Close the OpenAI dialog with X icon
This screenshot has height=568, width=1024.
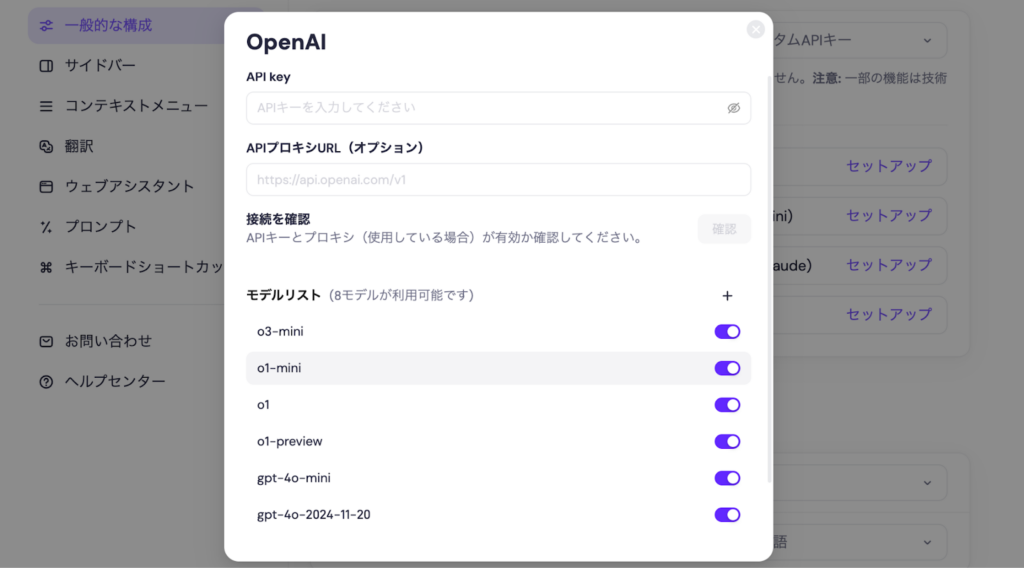(756, 30)
